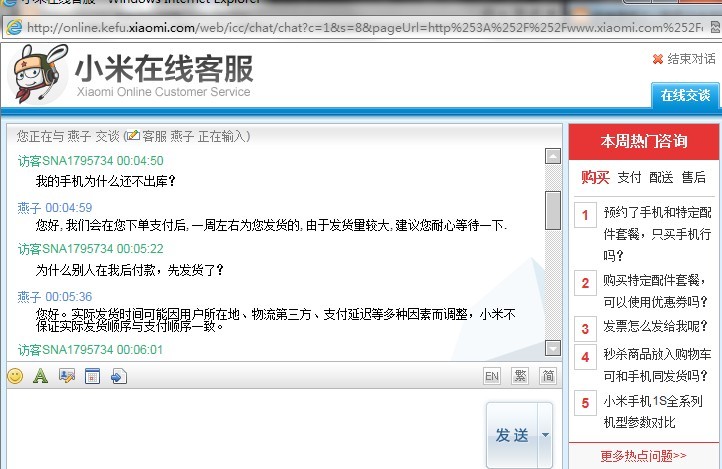Image resolution: width=722 pixels, height=469 pixels.
Task: Open question 4 about 秒杀商品放入购物车
Action: tap(658, 365)
